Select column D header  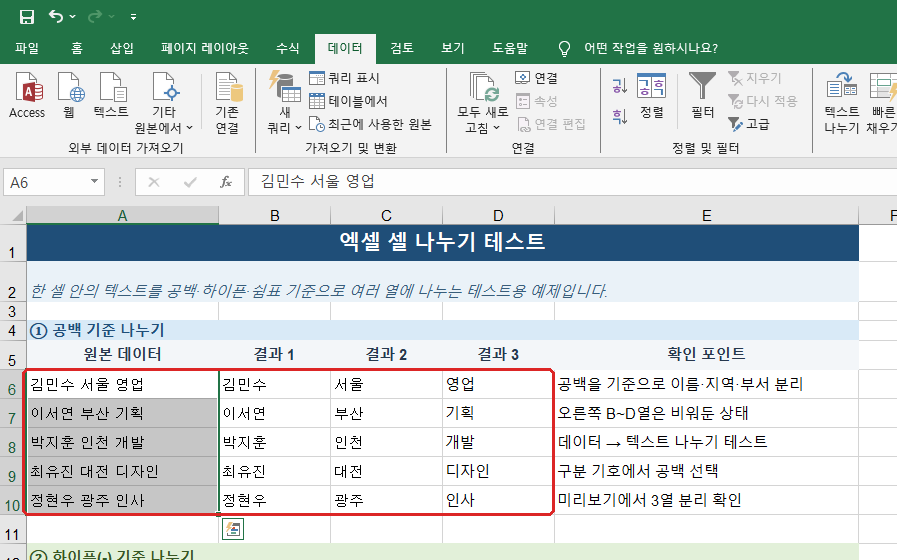tap(498, 216)
